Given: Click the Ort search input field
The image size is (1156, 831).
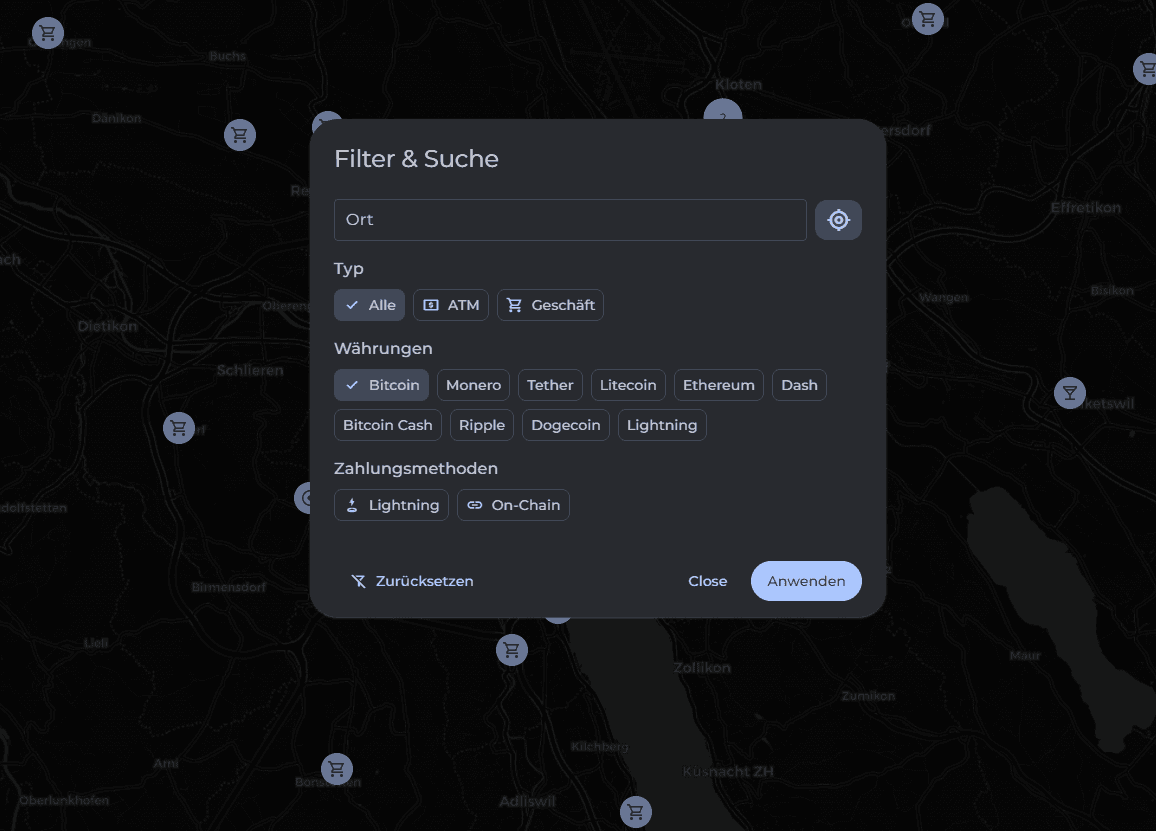Looking at the screenshot, I should (x=570, y=220).
